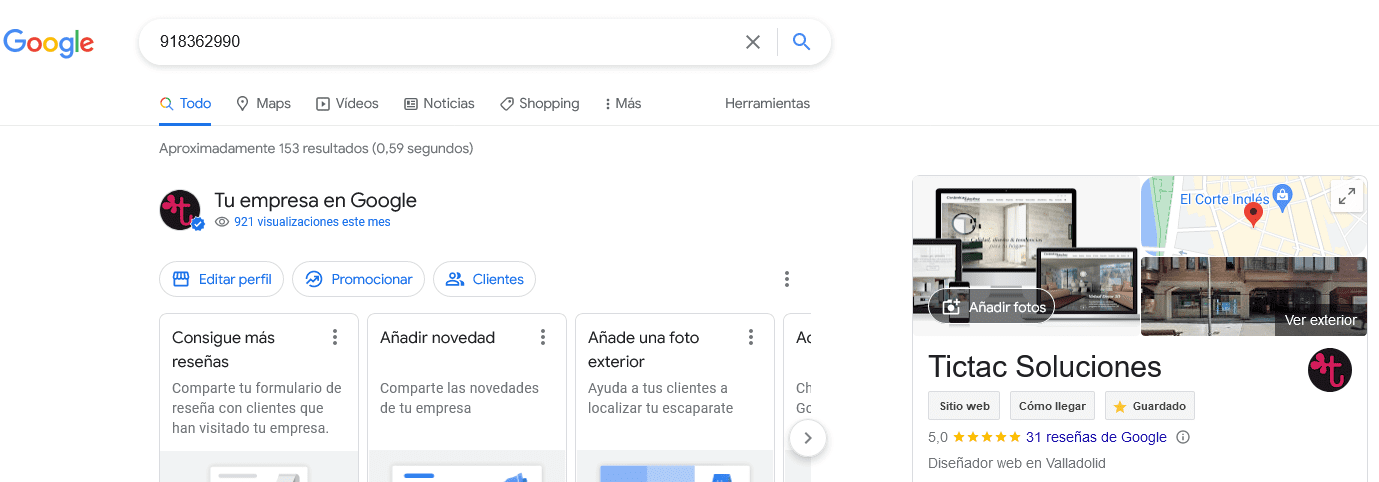Click the Cómo llegar button
The height and width of the screenshot is (482, 1379).
click(x=1052, y=406)
